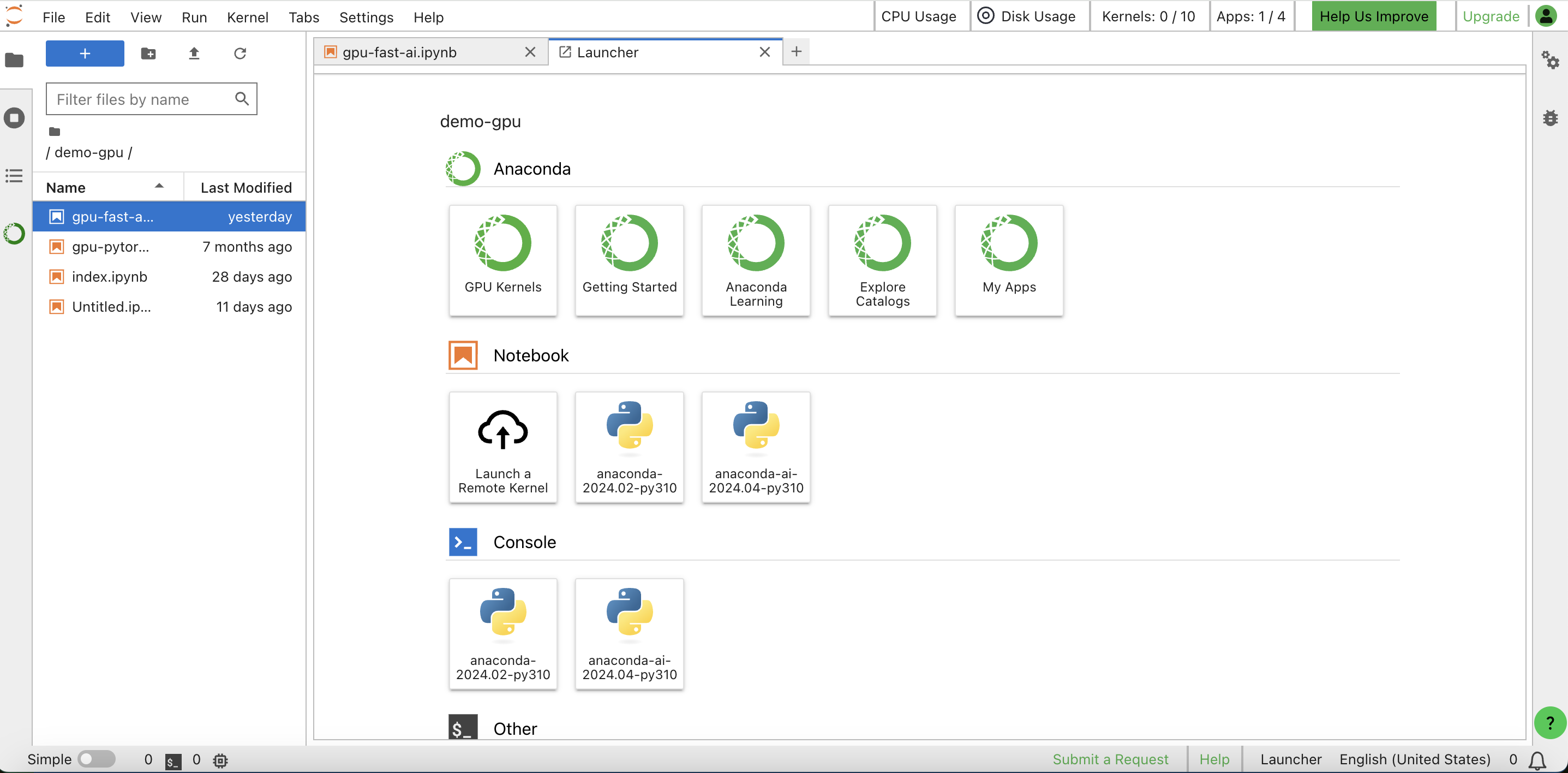Open the File menu
This screenshot has height=773, width=1568.
tap(53, 17)
